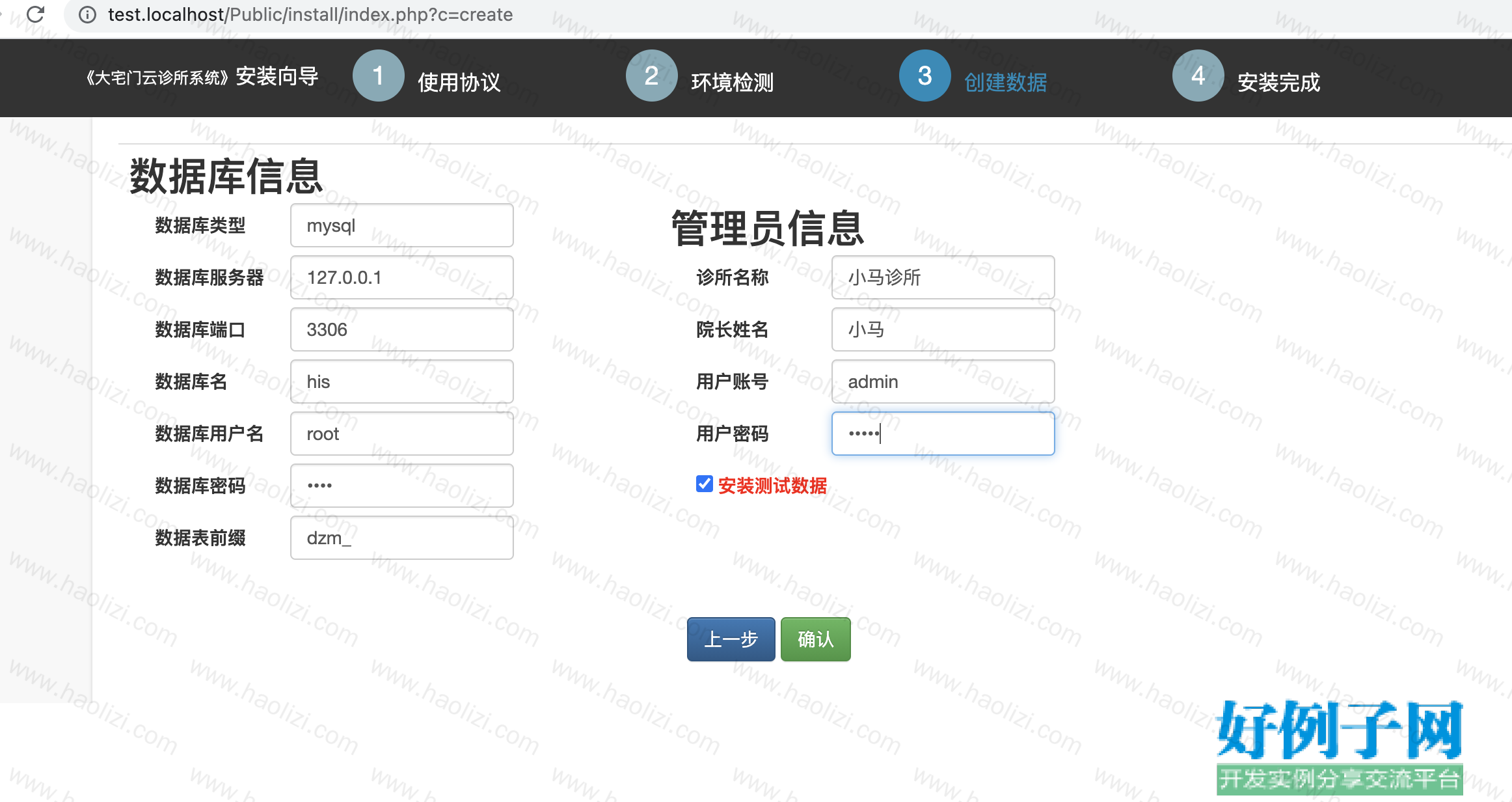This screenshot has height=802, width=1512.
Task: Click step 4 circle for 安装完成
Action: pyautogui.click(x=1198, y=76)
